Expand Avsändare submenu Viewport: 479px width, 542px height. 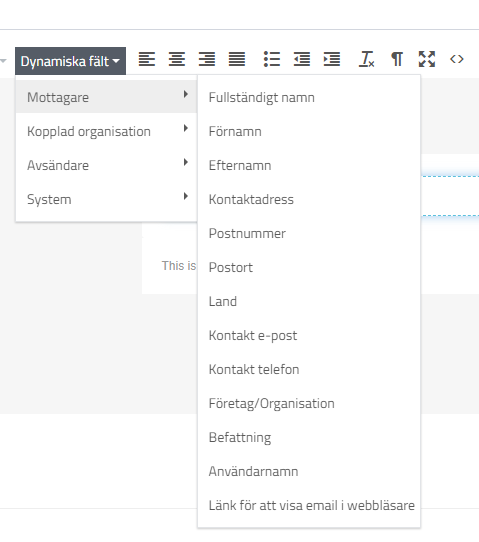pyautogui.click(x=106, y=165)
